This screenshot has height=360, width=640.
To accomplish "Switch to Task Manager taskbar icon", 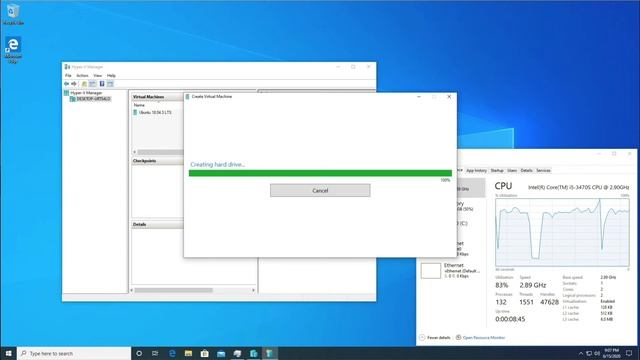I will (x=237, y=353).
